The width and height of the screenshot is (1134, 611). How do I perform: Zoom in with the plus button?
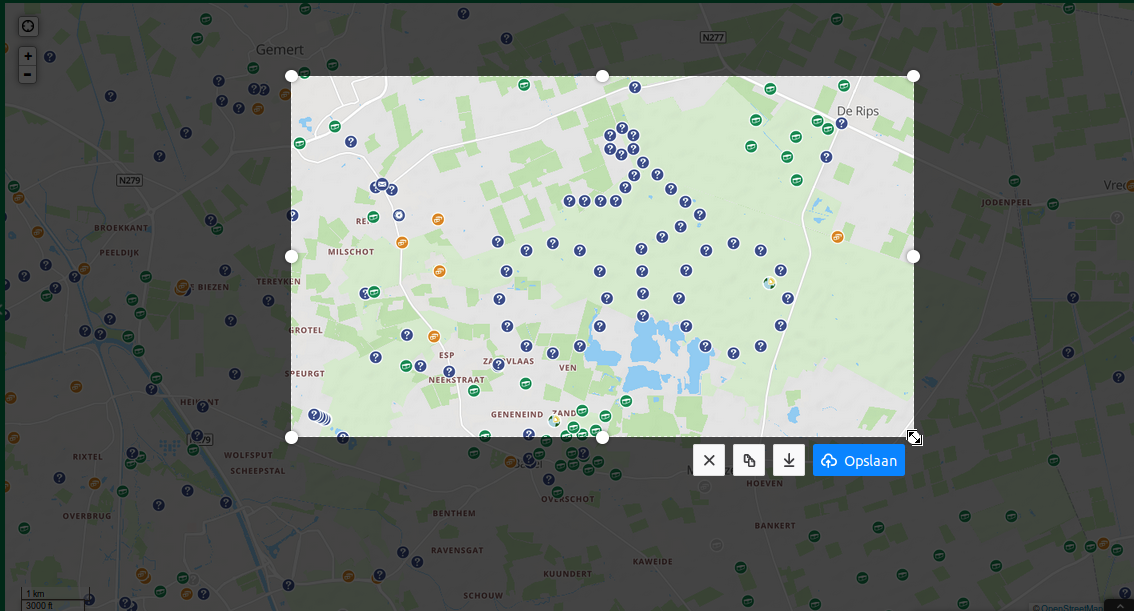tap(28, 56)
